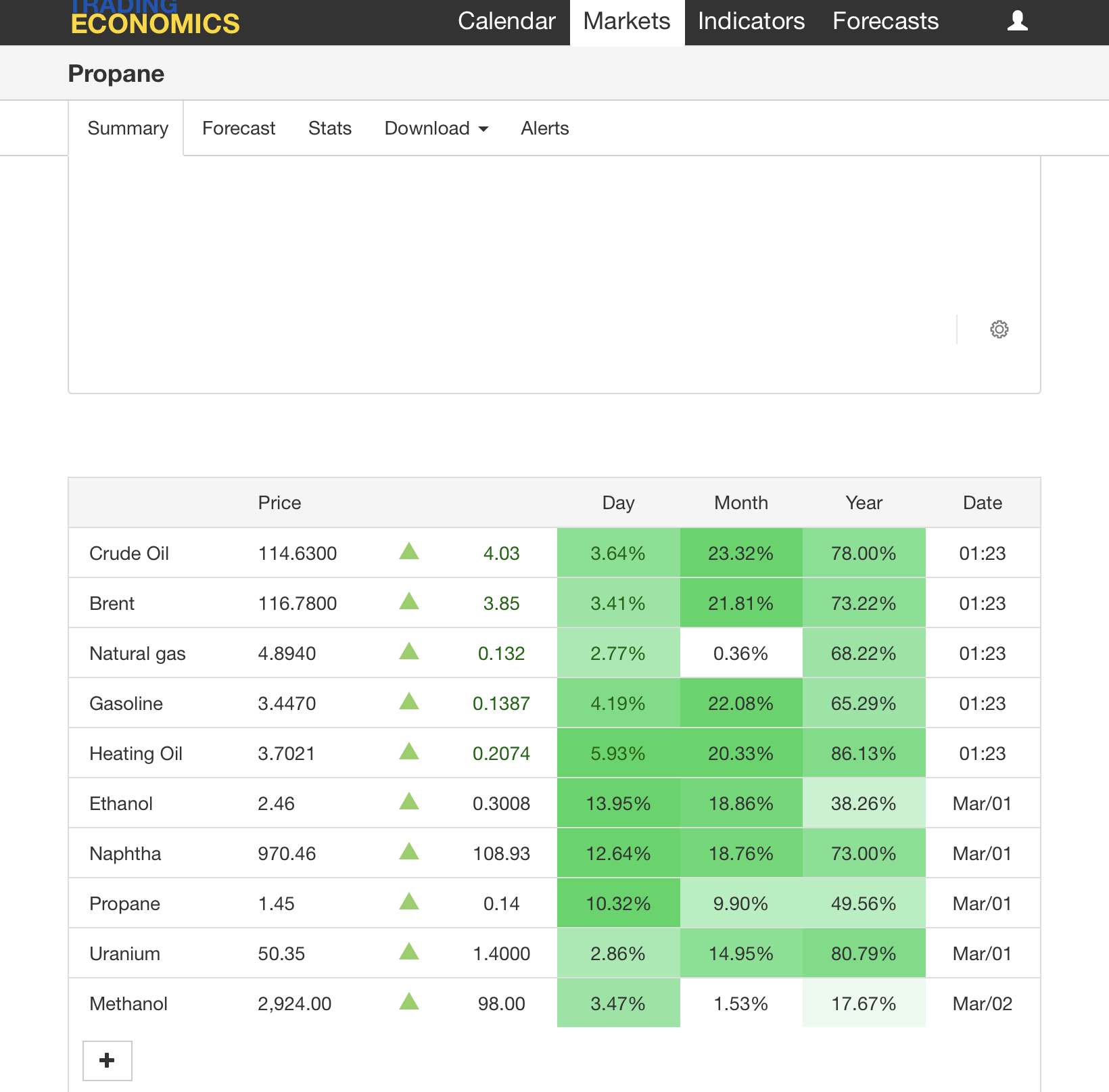Open the Uranium link
This screenshot has width=1109, height=1092.
coord(124,954)
